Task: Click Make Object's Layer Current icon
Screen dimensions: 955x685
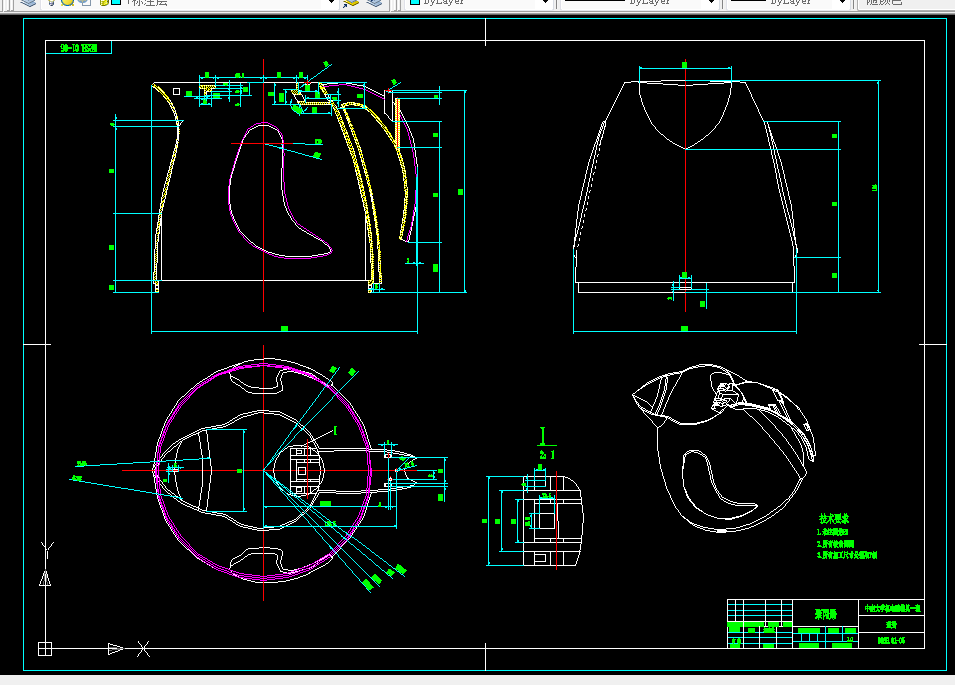Action: point(351,2)
